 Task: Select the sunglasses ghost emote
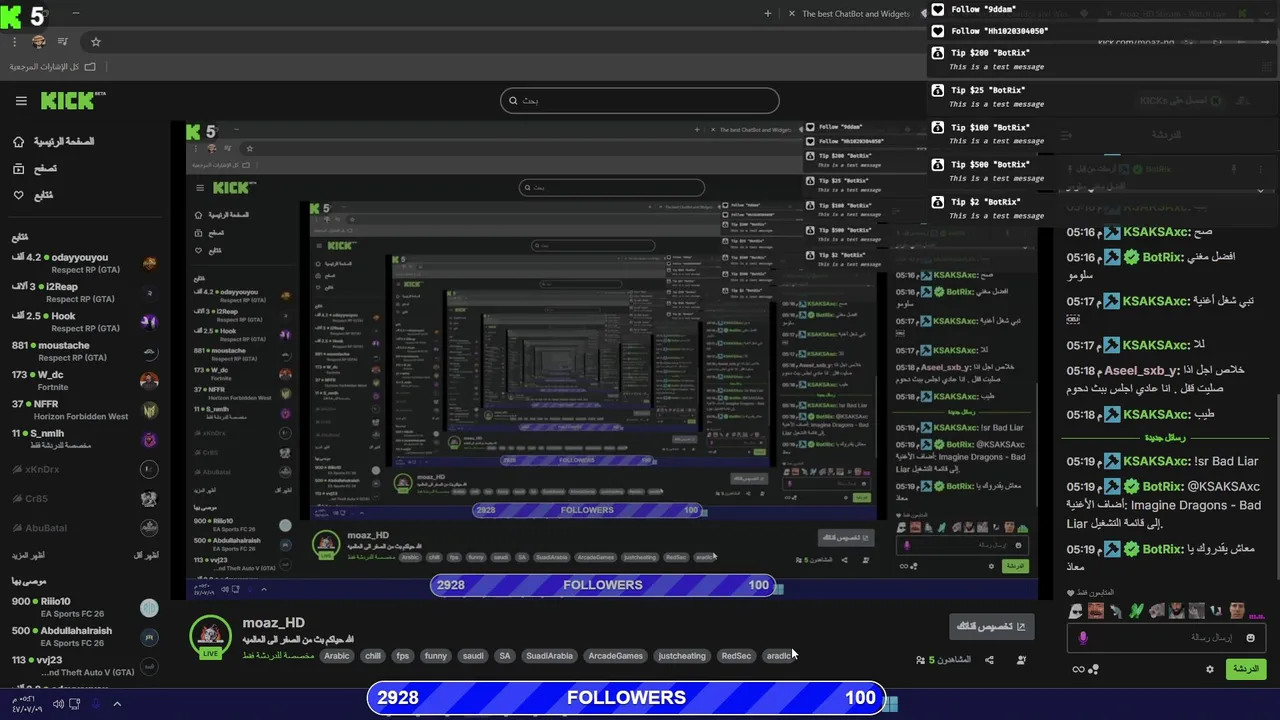[1076, 611]
